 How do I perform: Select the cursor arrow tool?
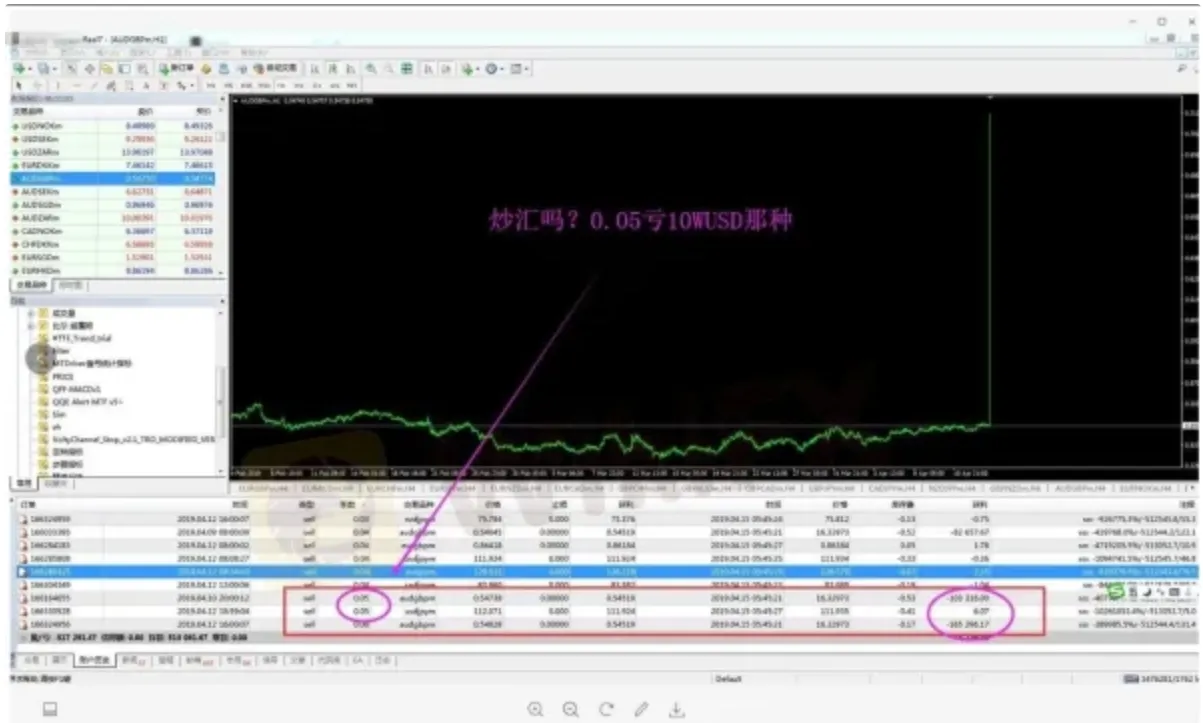pyautogui.click(x=18, y=85)
